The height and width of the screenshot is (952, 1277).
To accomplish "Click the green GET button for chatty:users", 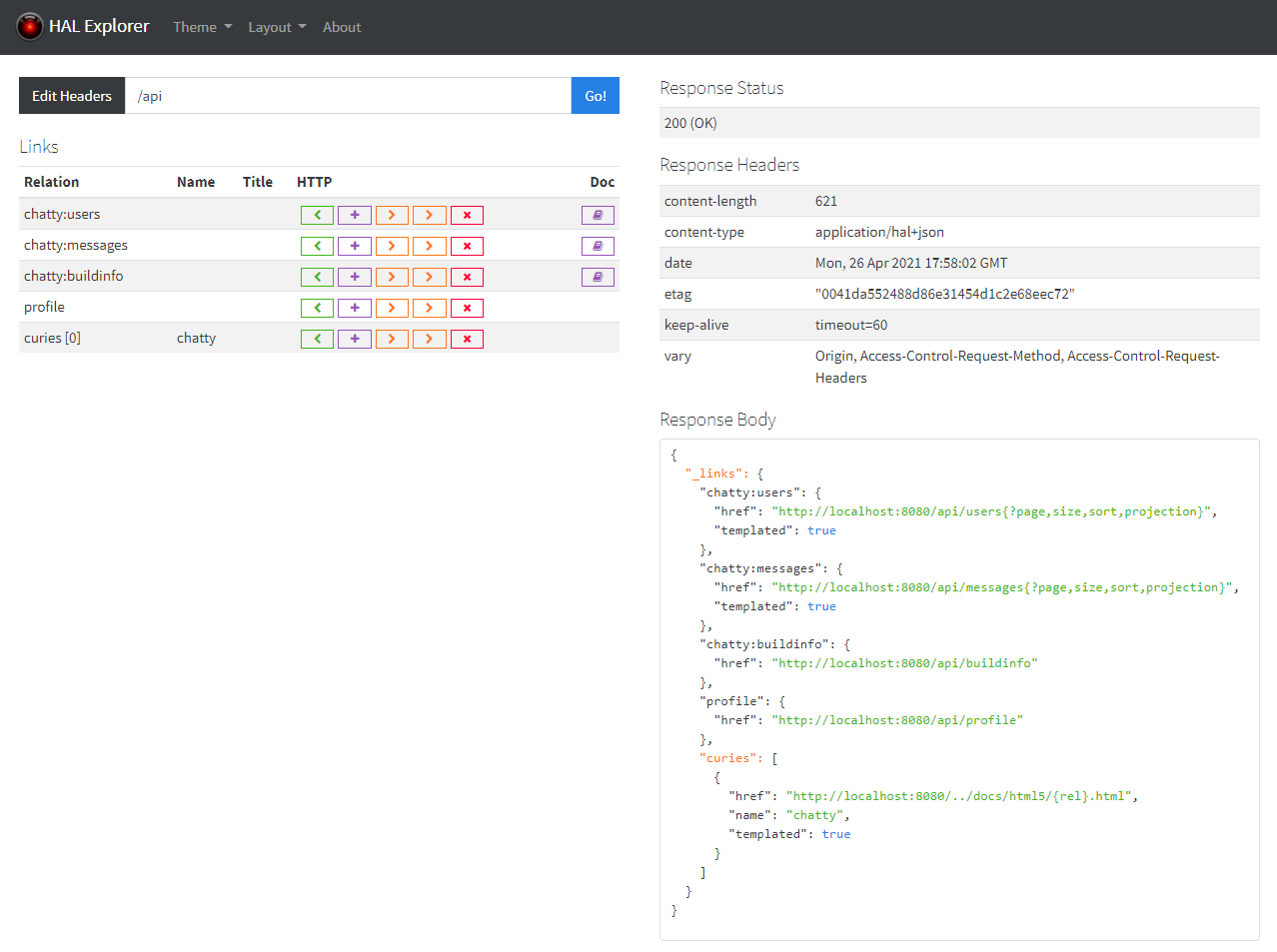I will [x=317, y=215].
